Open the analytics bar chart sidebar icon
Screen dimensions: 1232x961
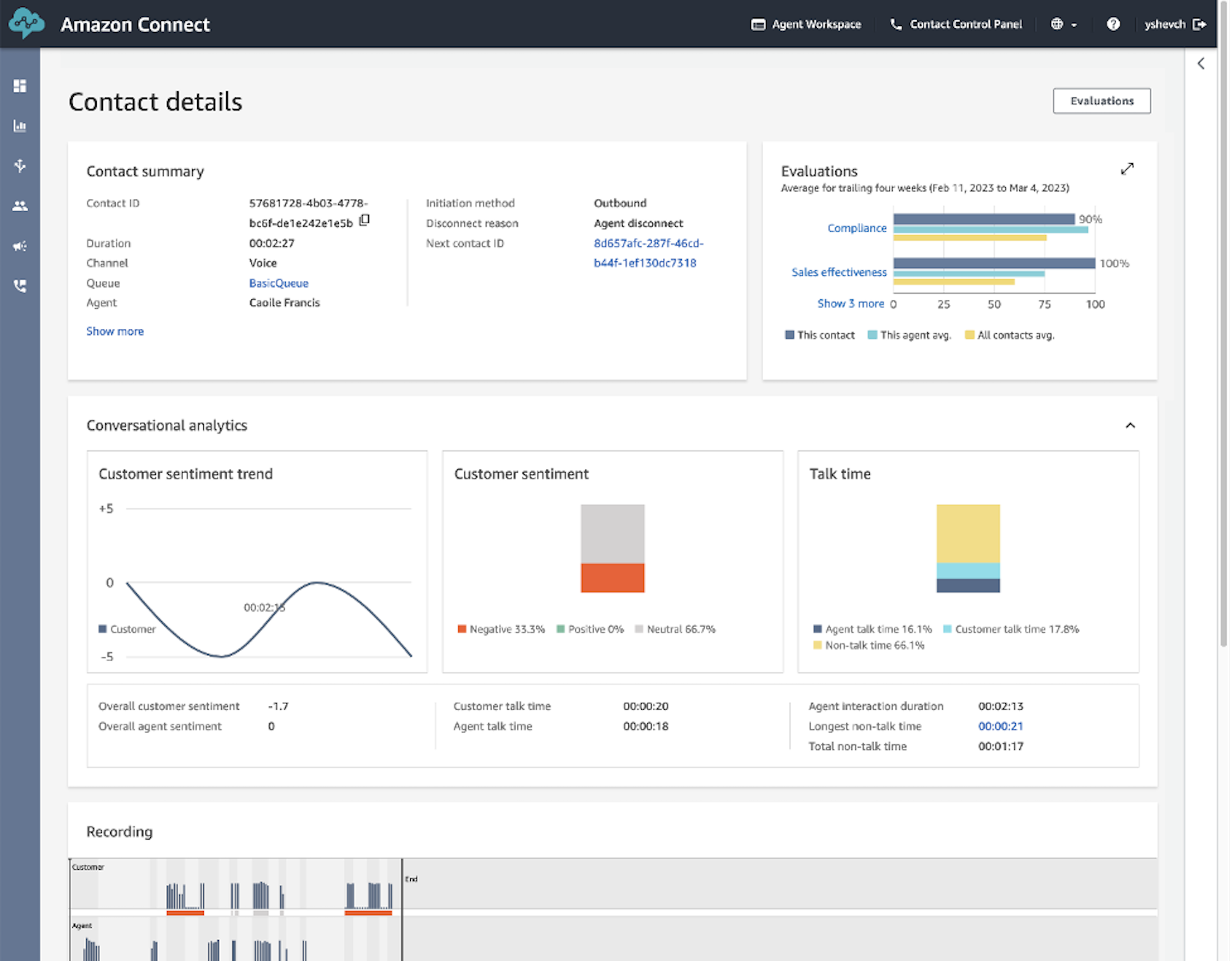pyautogui.click(x=20, y=126)
